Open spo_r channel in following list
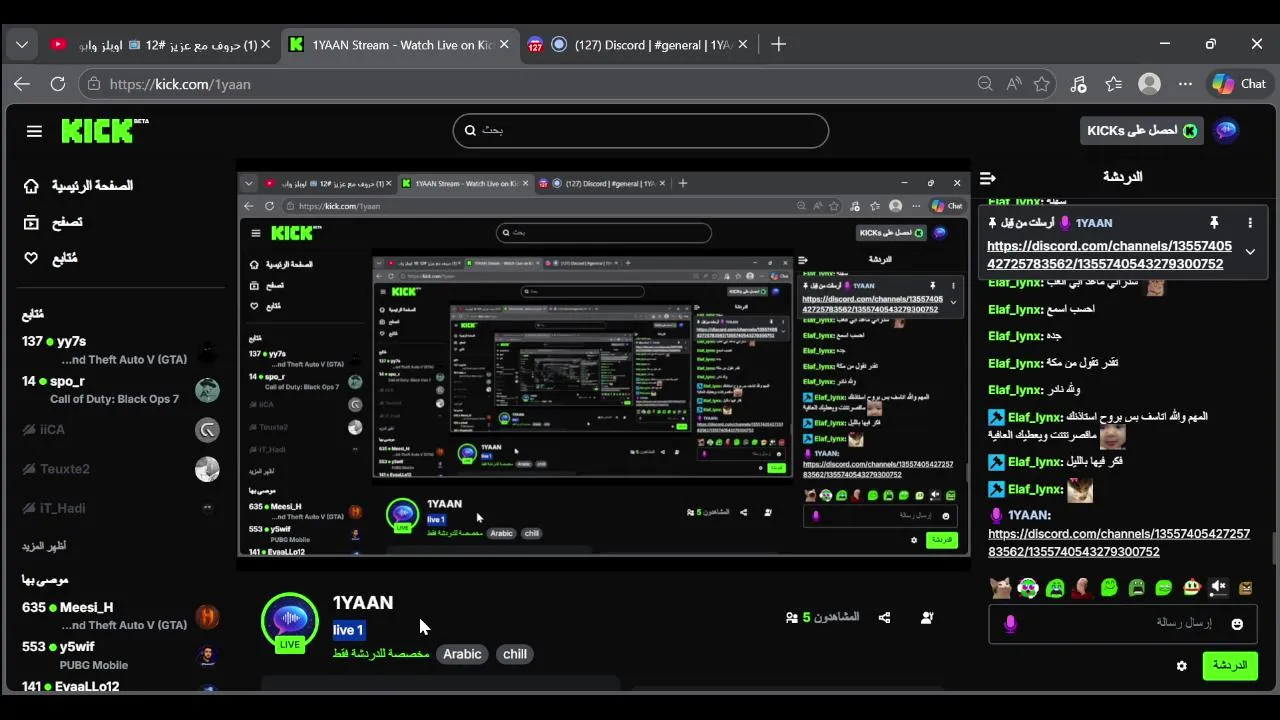 (120, 390)
